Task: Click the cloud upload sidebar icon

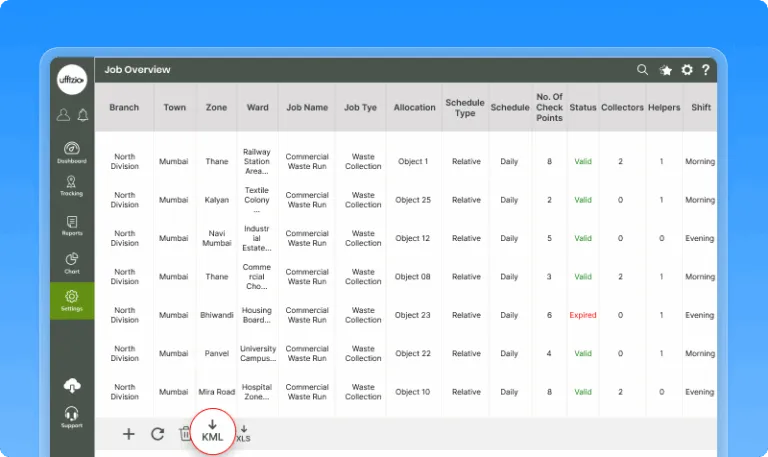Action: [x=72, y=386]
